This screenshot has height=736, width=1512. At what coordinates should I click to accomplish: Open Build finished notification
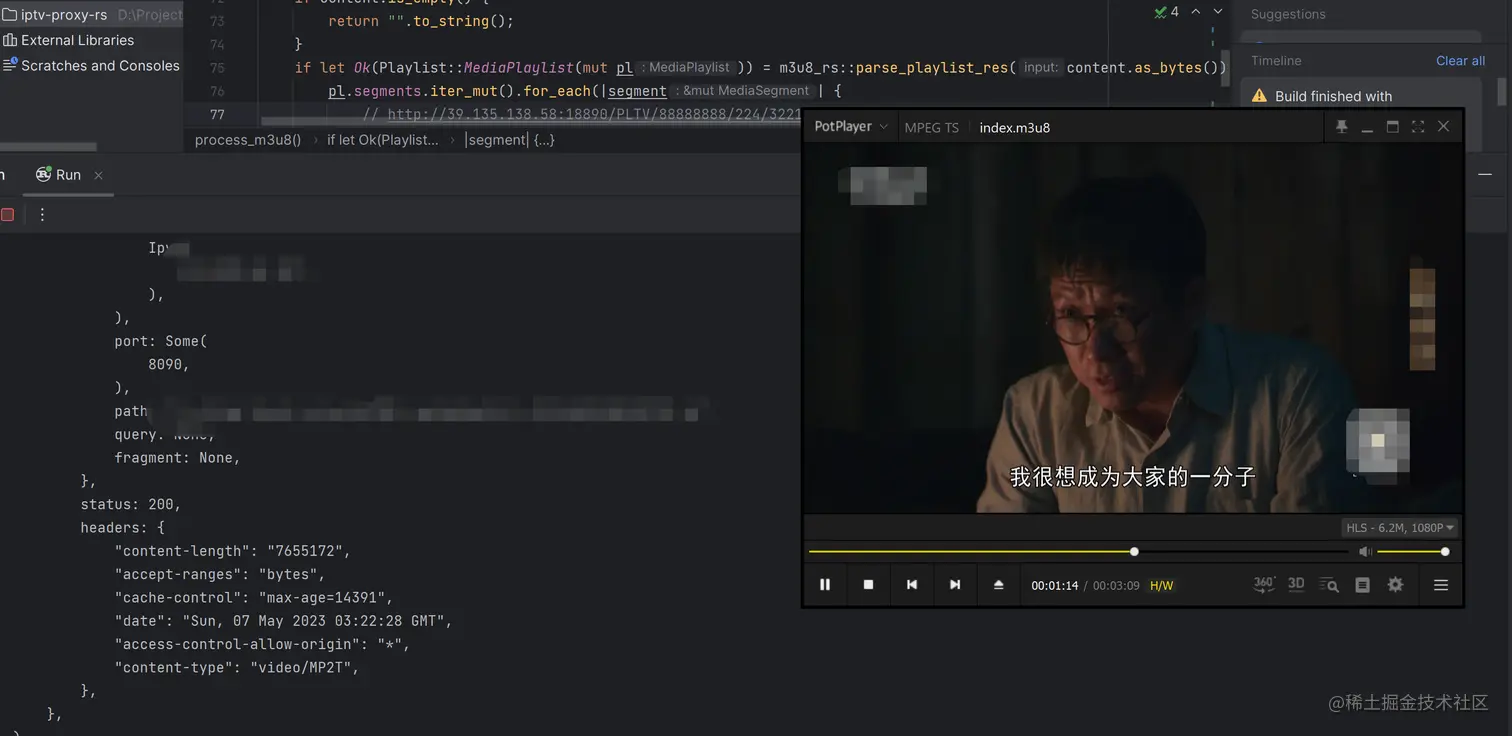pos(1333,96)
